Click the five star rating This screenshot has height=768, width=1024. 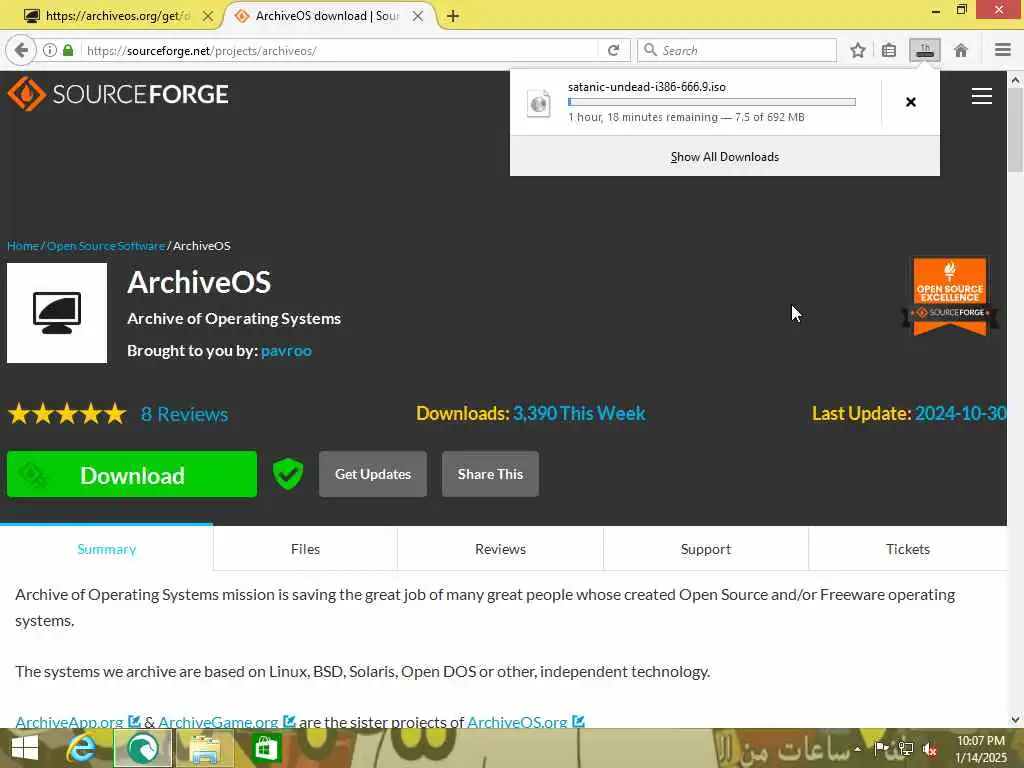pyautogui.click(x=67, y=413)
